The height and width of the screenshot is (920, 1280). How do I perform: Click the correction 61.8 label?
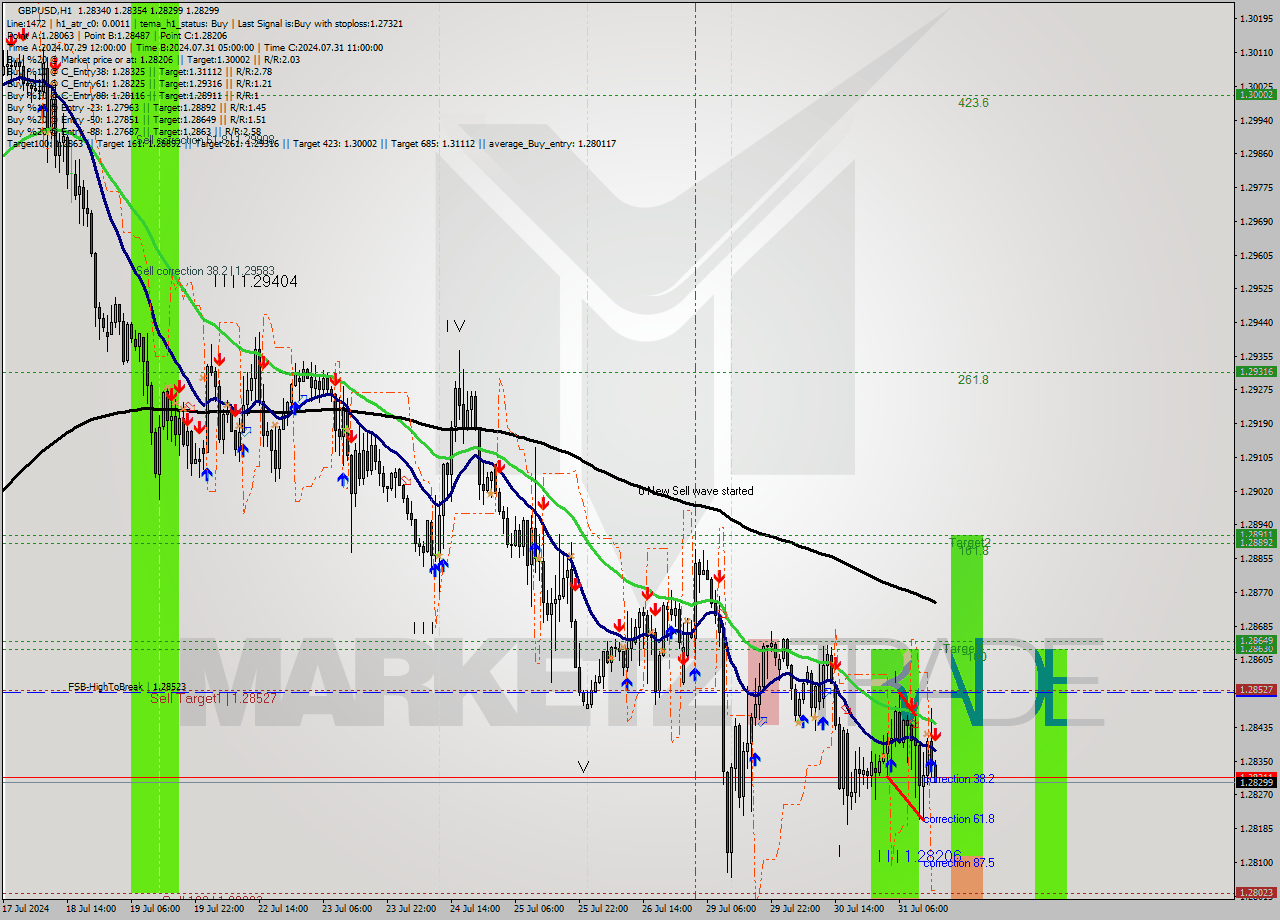959,819
